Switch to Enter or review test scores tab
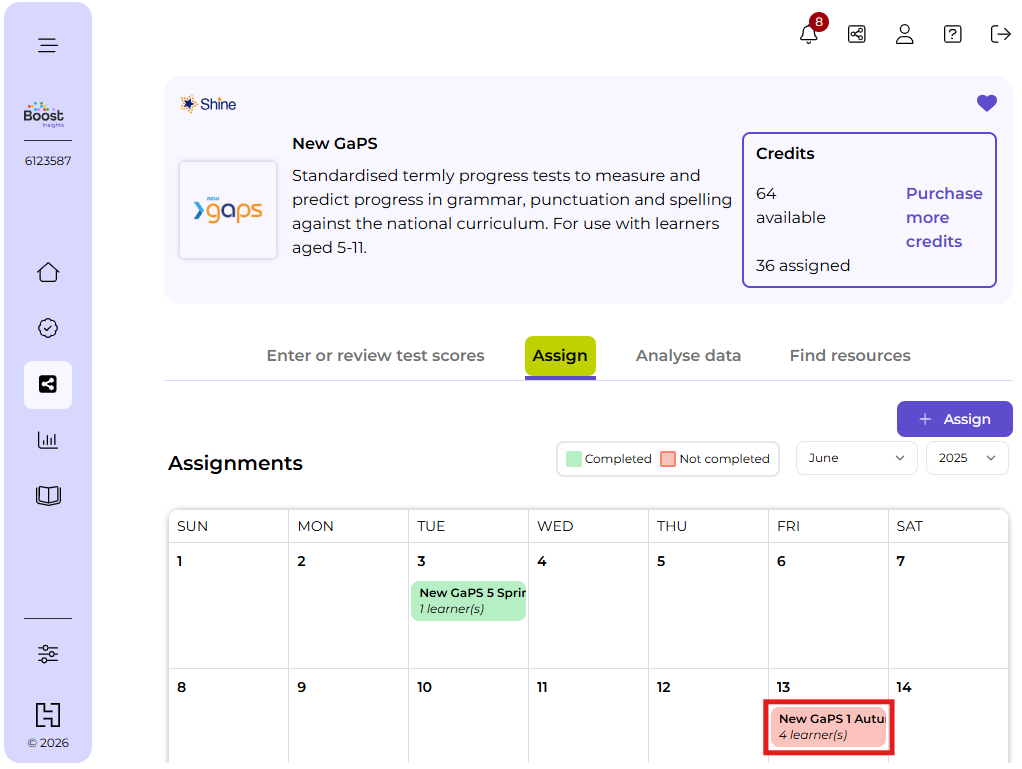This screenshot has height=769, width=1022. (375, 356)
